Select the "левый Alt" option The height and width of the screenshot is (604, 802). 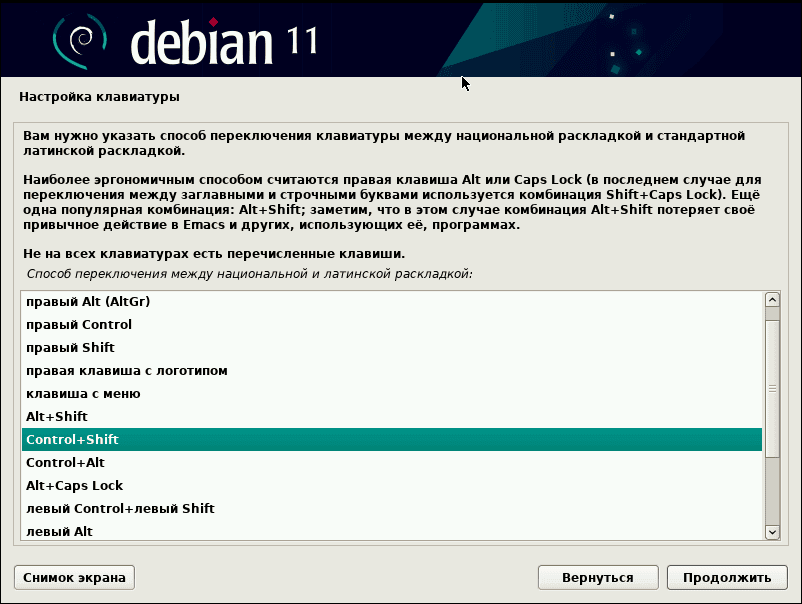coord(392,531)
